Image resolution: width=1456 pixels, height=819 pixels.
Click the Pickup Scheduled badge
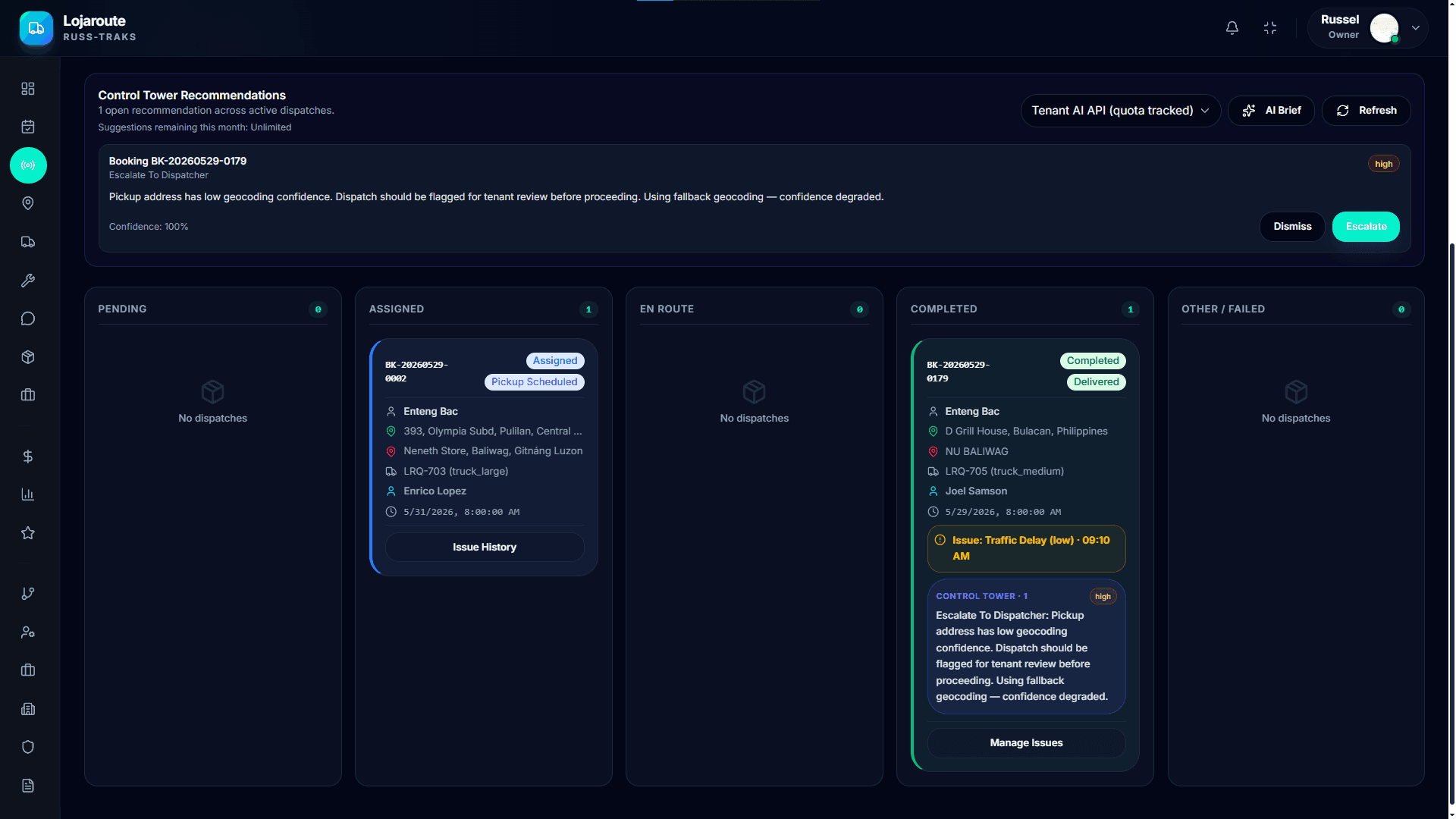pyautogui.click(x=534, y=382)
